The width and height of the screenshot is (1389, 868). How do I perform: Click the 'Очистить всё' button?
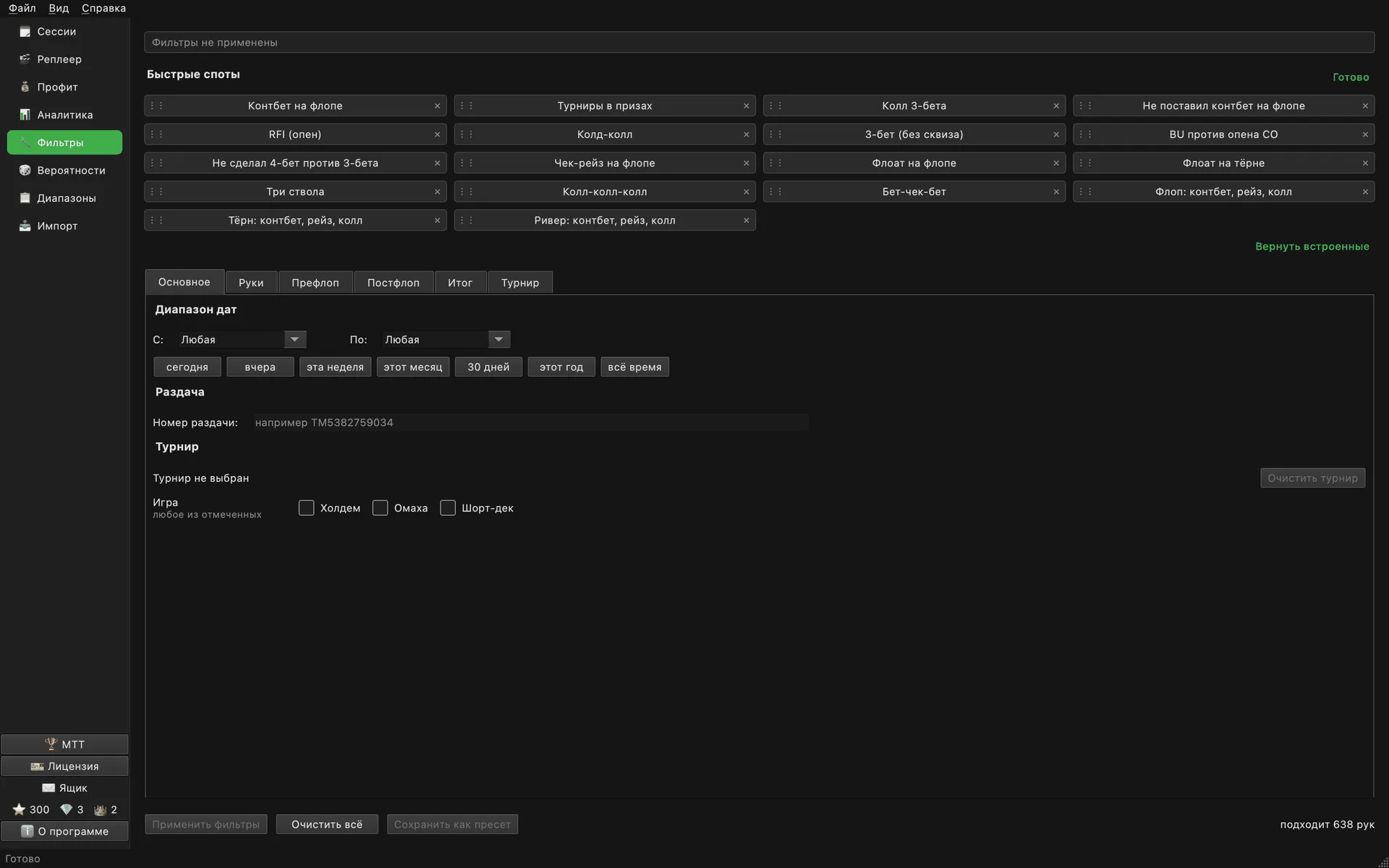coord(327,825)
